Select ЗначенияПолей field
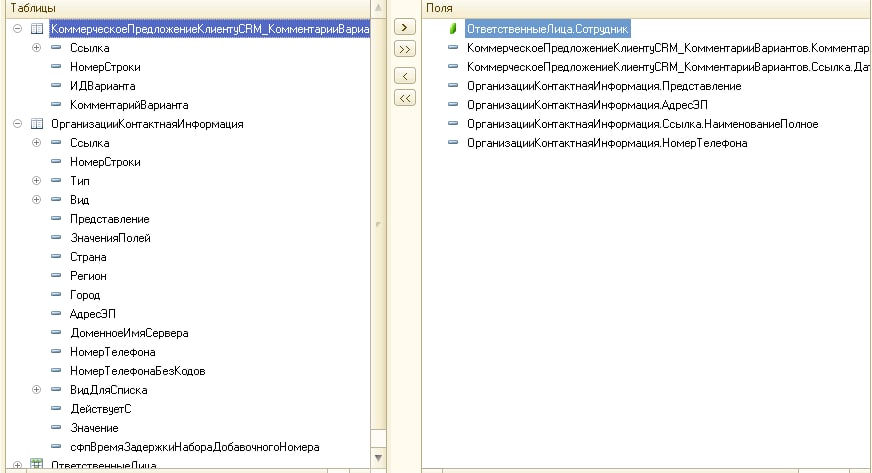The image size is (872, 473). click(110, 238)
